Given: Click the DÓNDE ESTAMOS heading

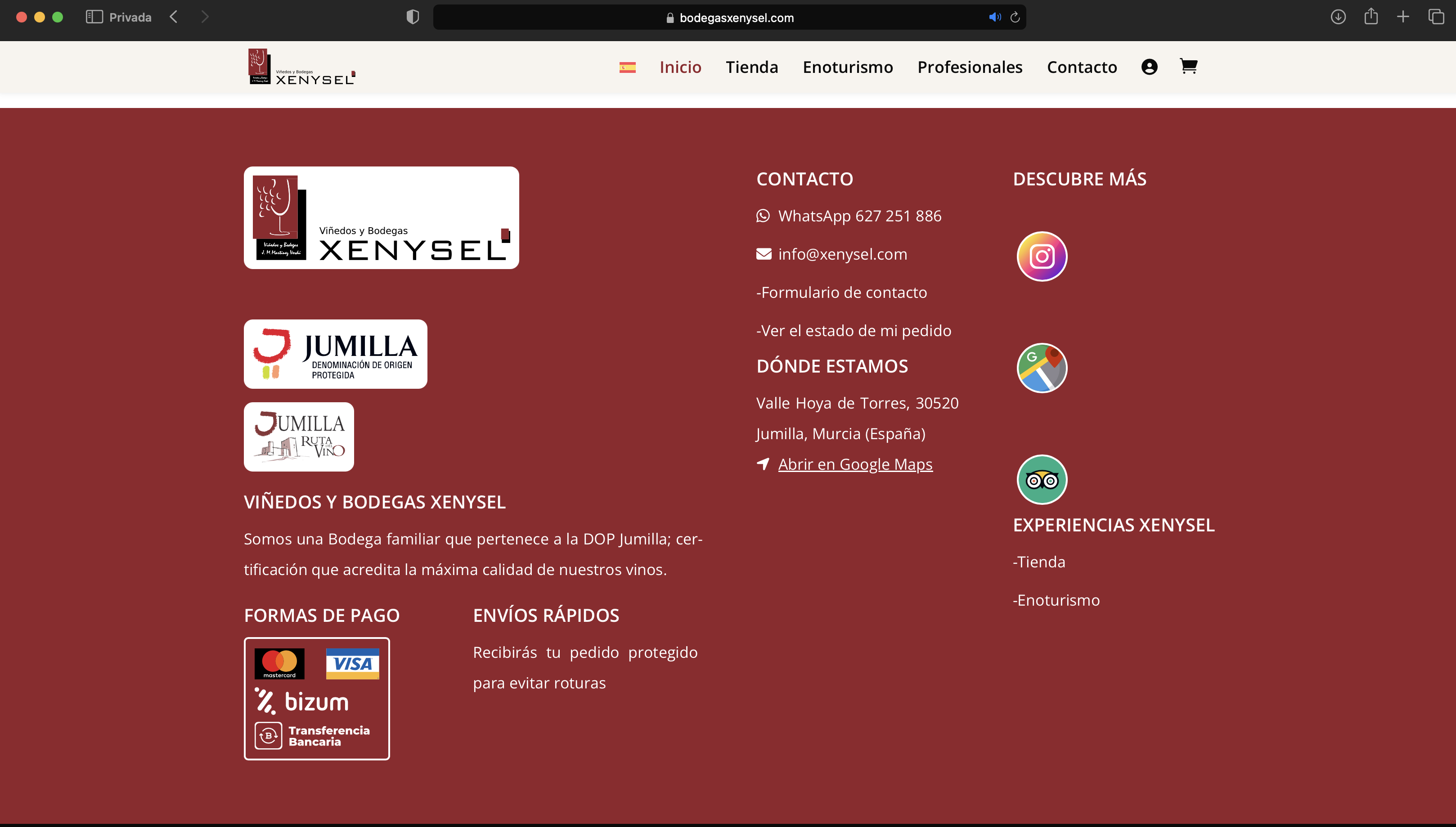Looking at the screenshot, I should (832, 366).
